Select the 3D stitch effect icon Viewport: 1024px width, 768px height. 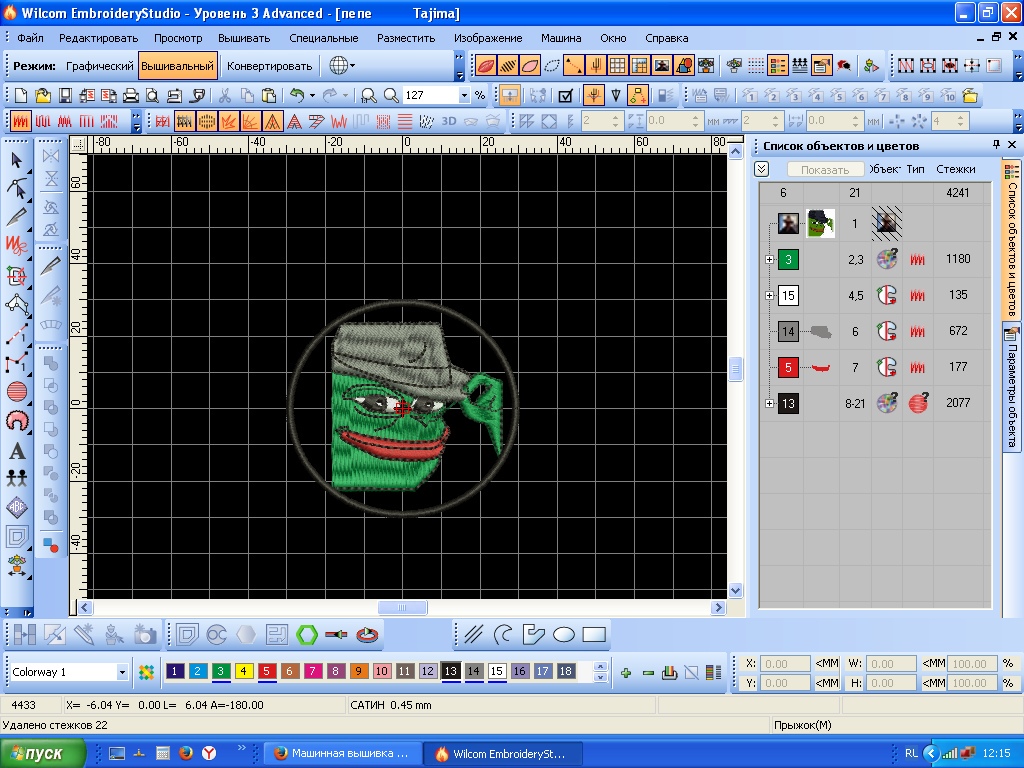point(449,121)
